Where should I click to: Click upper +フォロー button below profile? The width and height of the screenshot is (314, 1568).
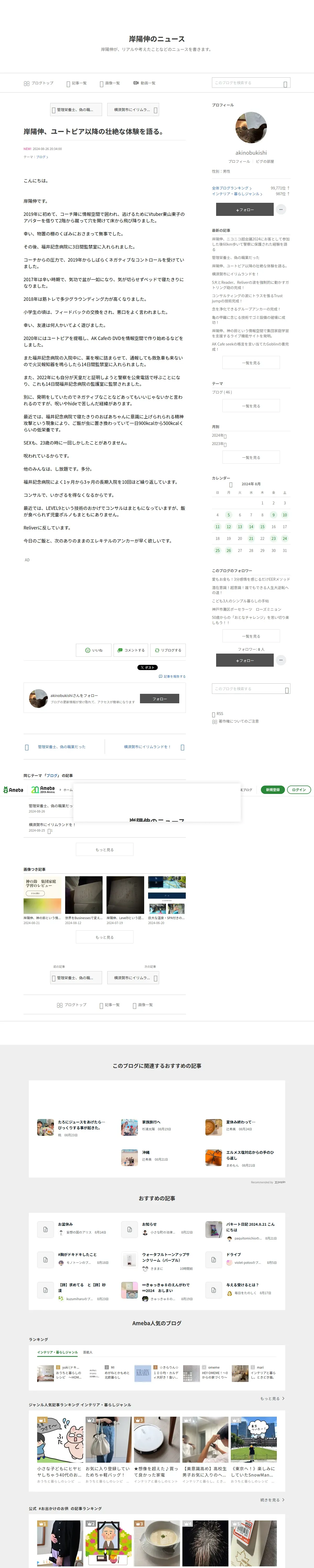[x=244, y=209]
